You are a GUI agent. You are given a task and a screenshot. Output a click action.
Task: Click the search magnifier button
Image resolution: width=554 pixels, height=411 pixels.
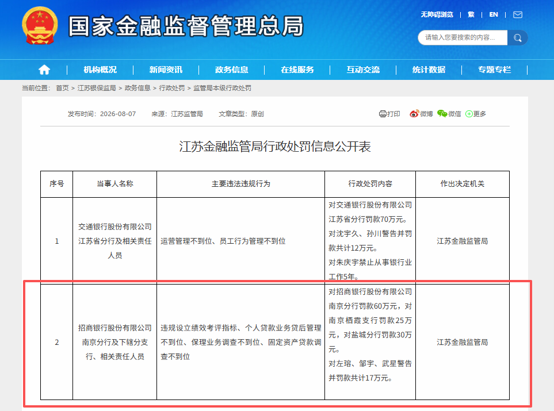pos(518,38)
